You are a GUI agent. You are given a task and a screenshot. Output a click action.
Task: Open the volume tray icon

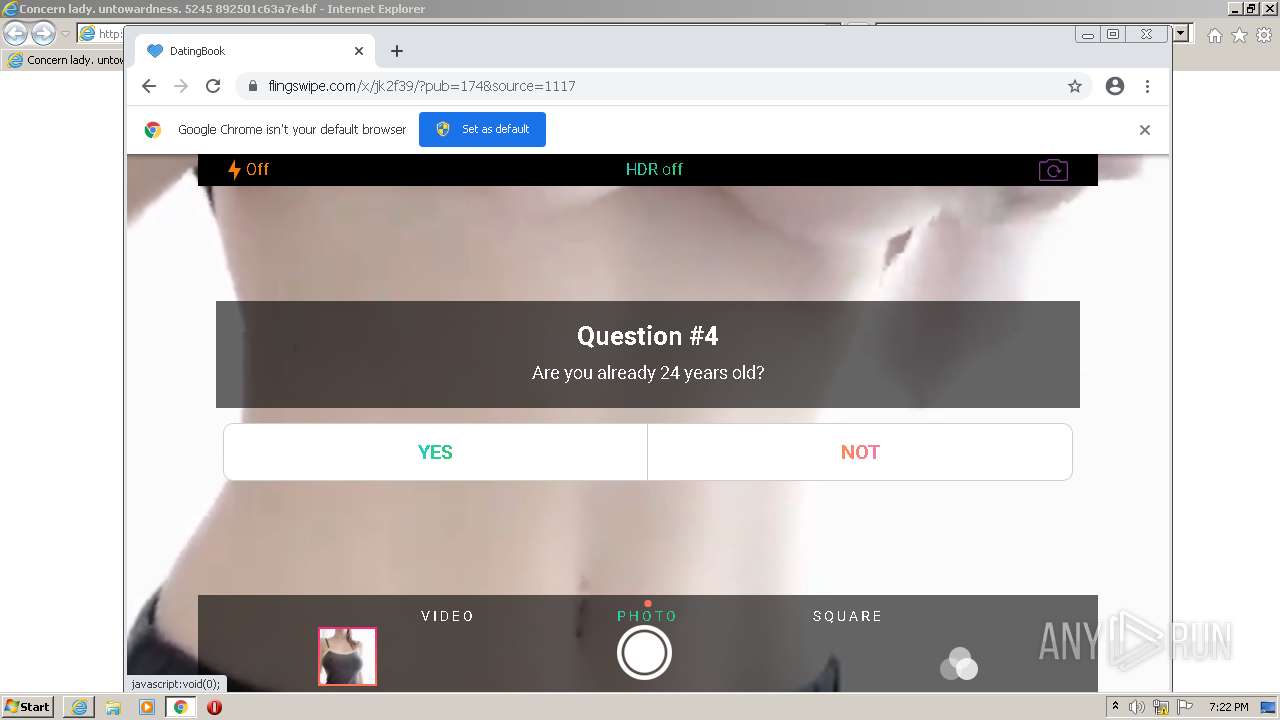1137,707
